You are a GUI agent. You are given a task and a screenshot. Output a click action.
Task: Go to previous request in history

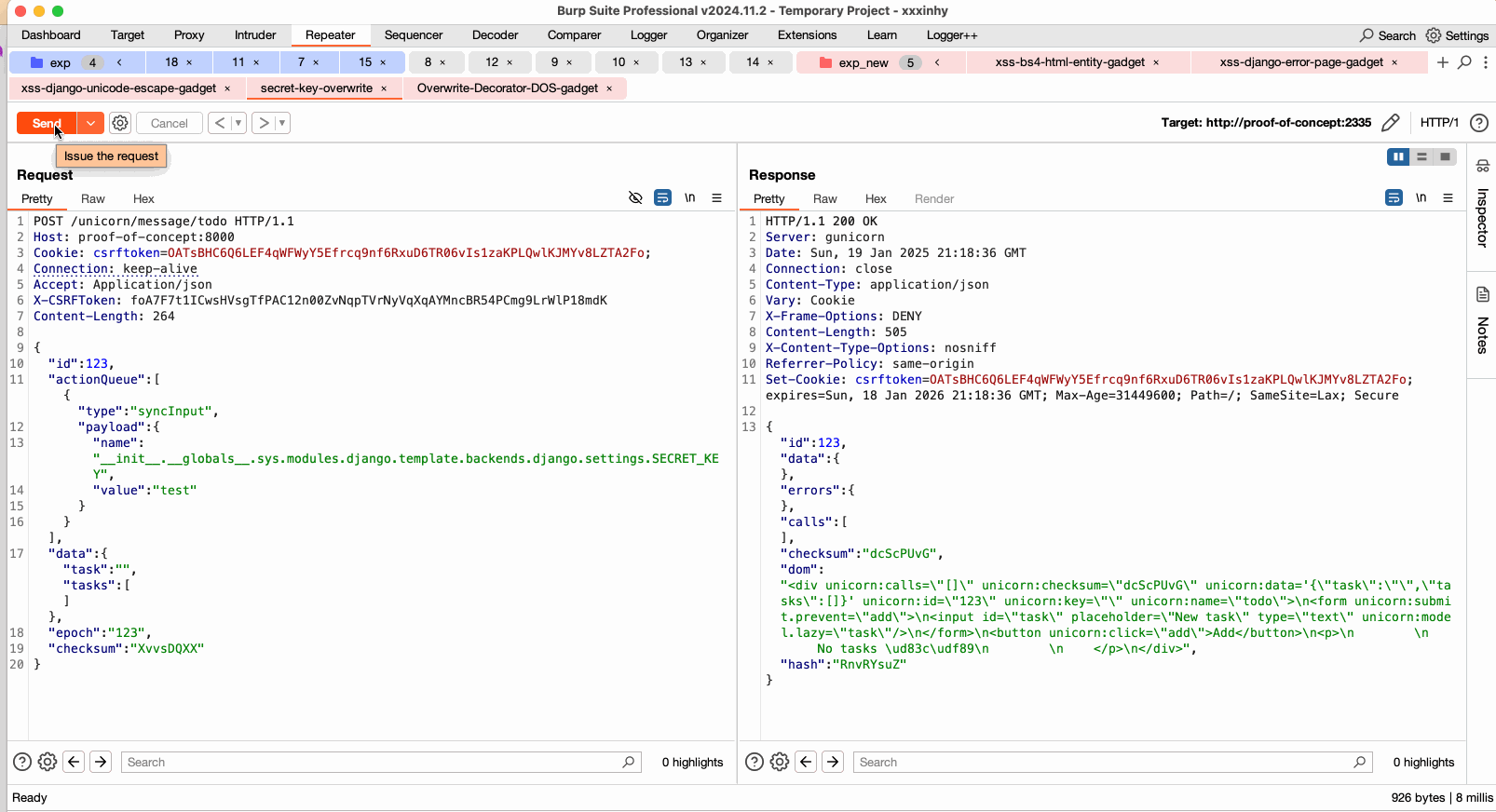click(220, 123)
